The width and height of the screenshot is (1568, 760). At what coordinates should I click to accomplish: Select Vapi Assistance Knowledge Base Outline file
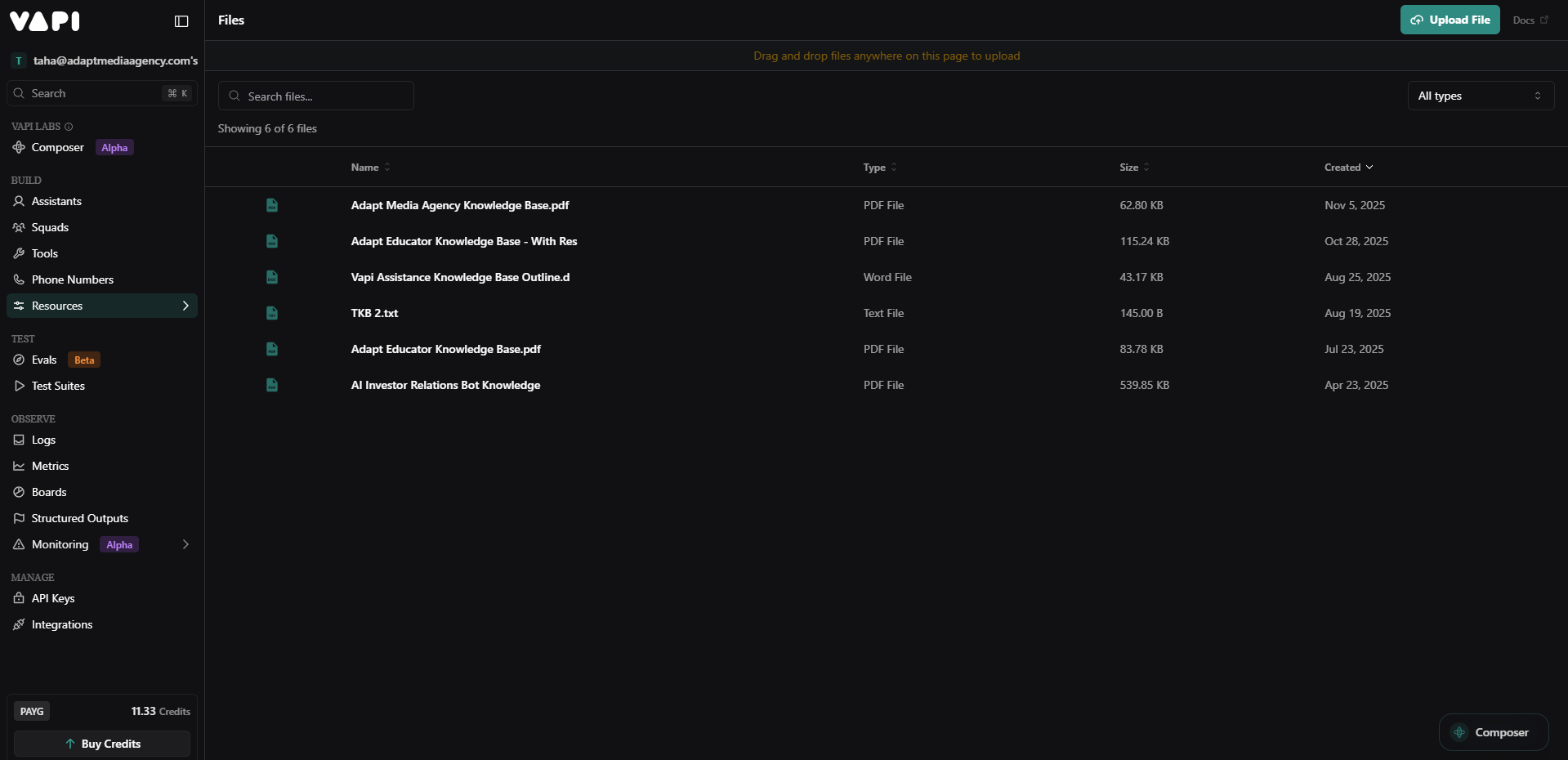460,277
